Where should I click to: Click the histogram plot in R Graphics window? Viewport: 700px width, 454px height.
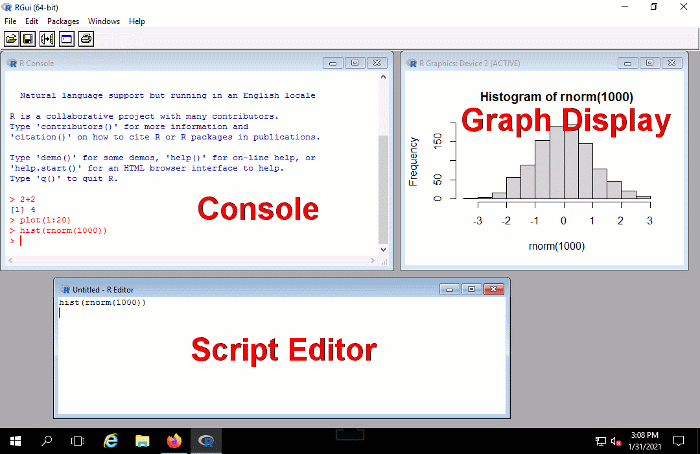(x=563, y=165)
